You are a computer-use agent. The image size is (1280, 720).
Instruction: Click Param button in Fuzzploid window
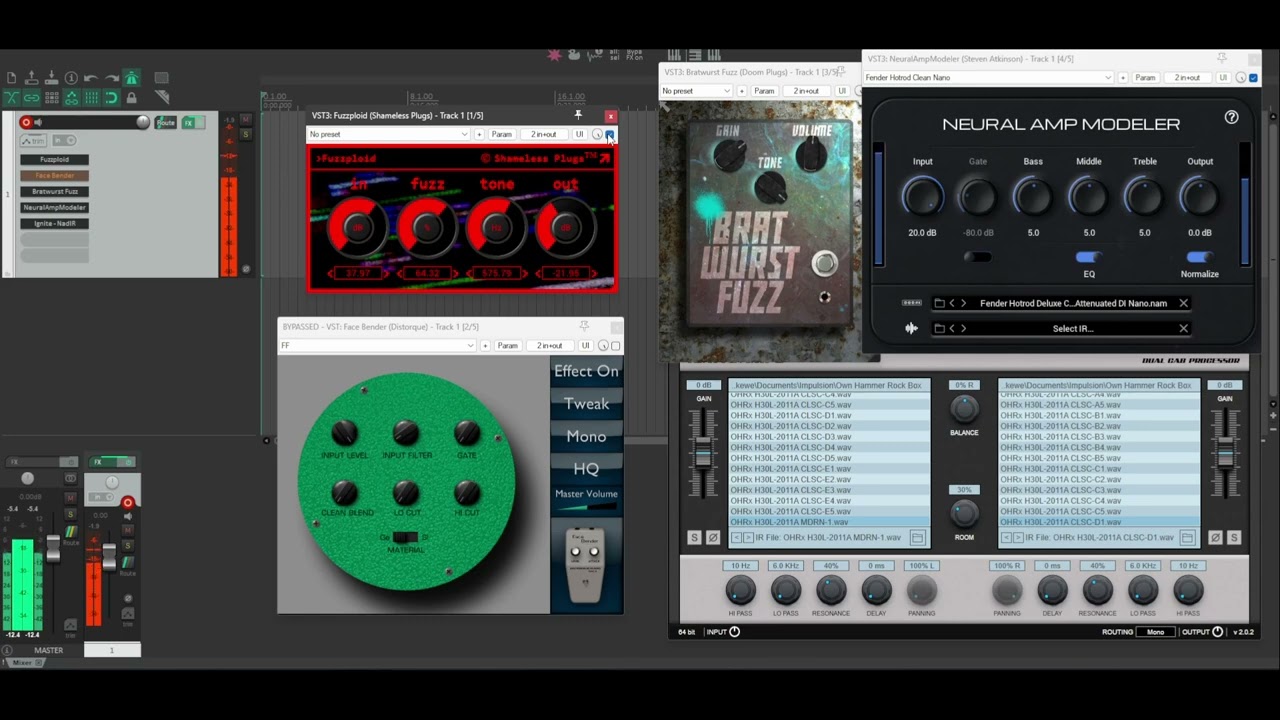[x=501, y=134]
